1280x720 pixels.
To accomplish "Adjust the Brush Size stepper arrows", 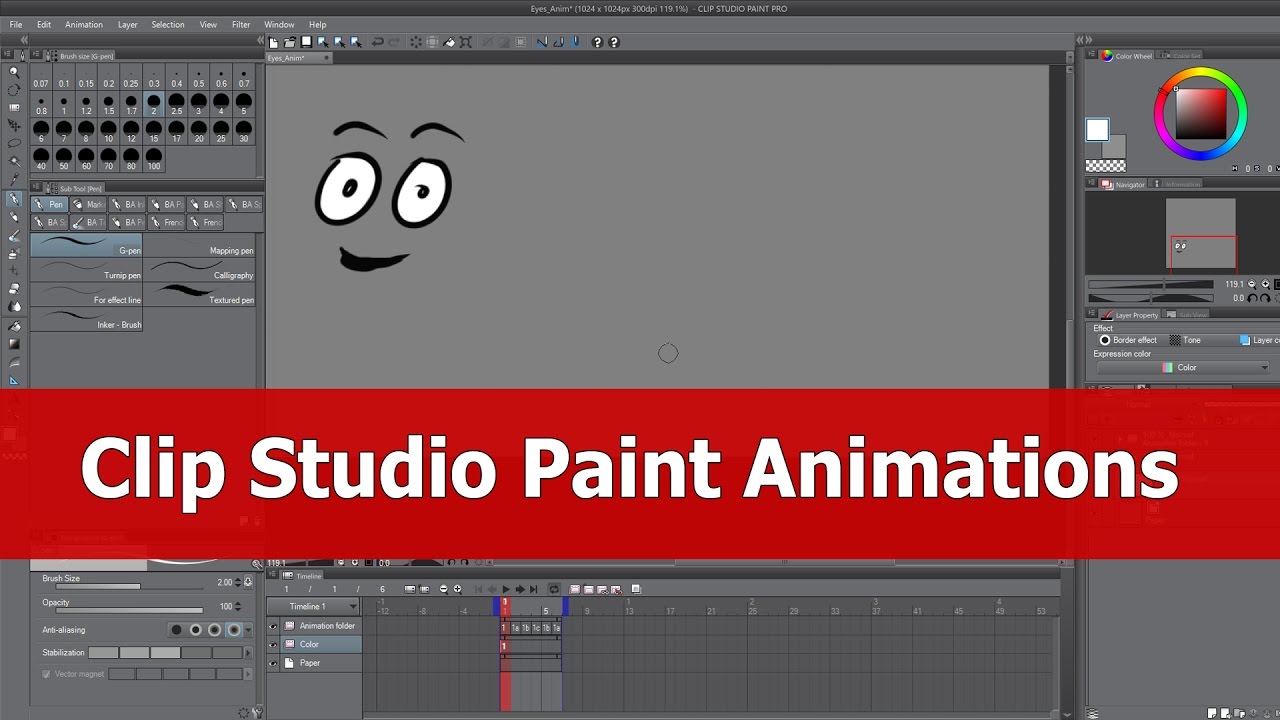I will 238,582.
